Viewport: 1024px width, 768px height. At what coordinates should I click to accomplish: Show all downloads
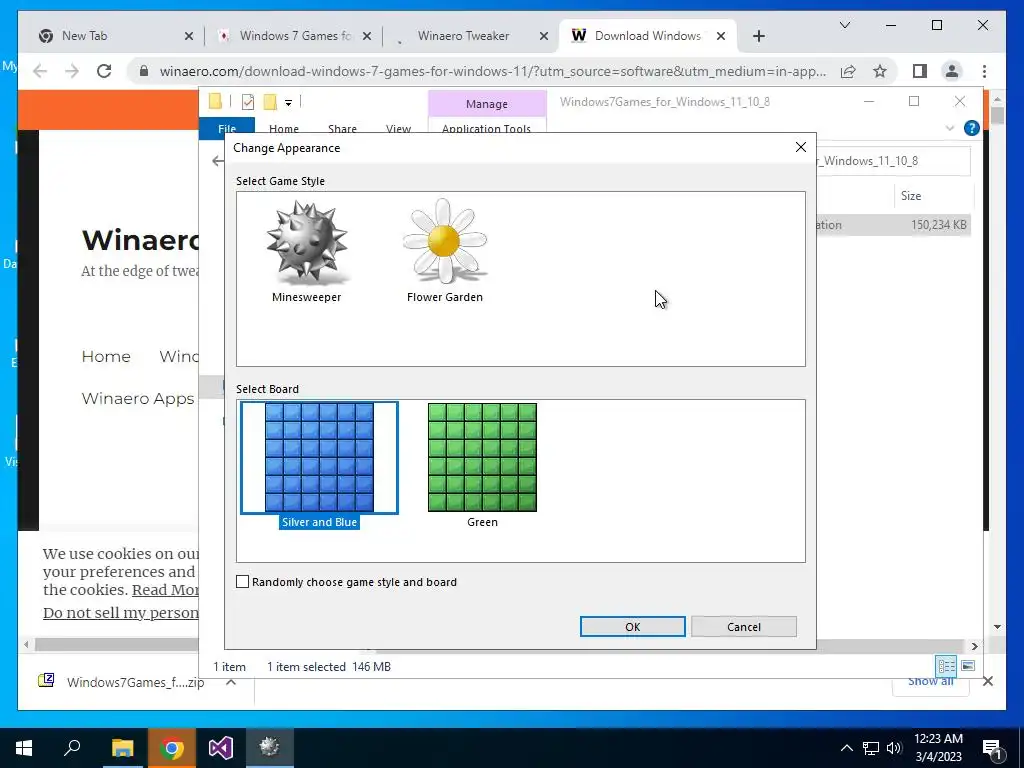(x=931, y=682)
